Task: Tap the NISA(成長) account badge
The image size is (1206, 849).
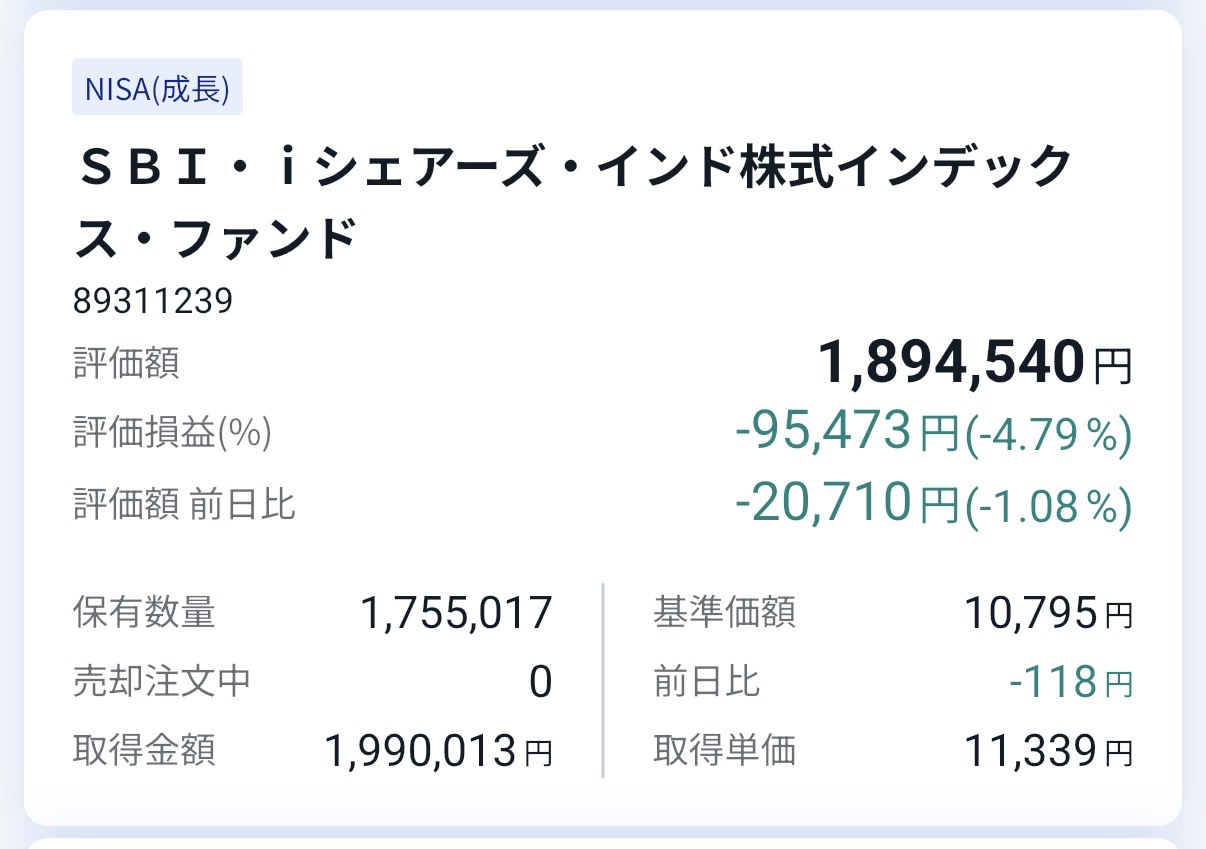Action: (x=157, y=88)
